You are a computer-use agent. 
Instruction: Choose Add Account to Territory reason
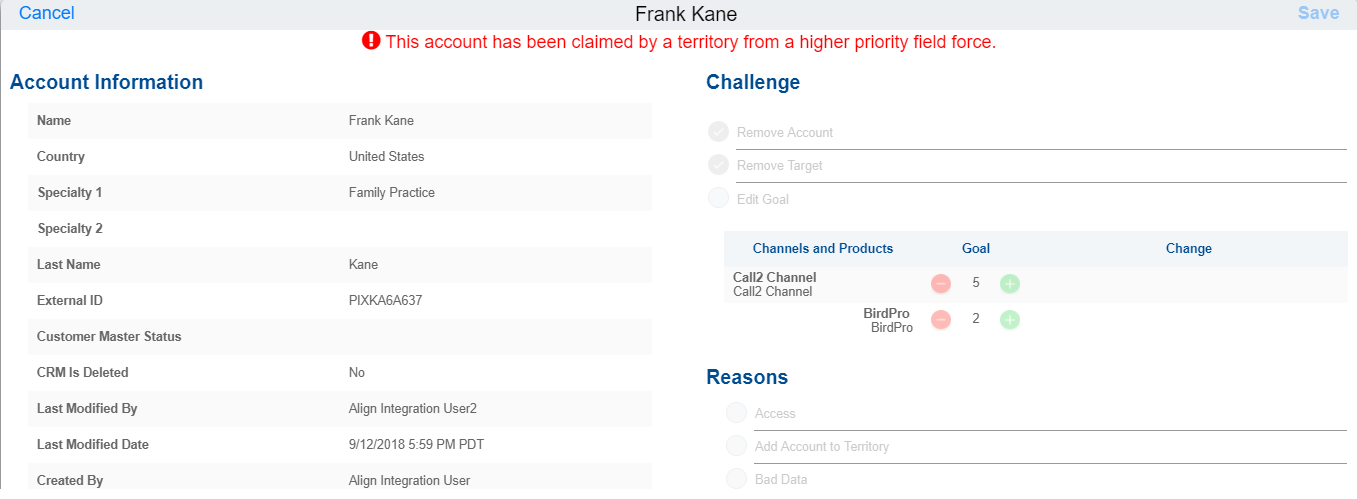[737, 446]
